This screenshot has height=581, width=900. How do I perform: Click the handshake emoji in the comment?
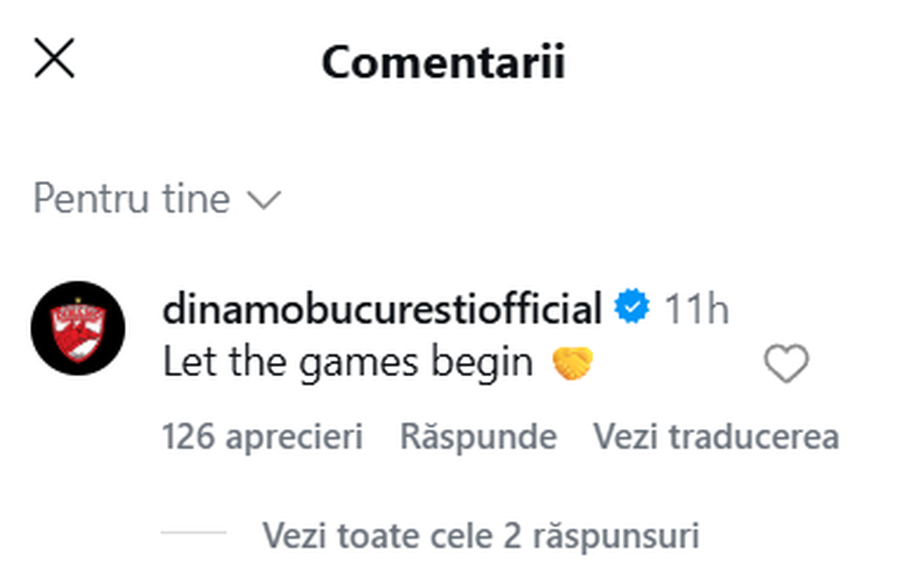tap(570, 363)
